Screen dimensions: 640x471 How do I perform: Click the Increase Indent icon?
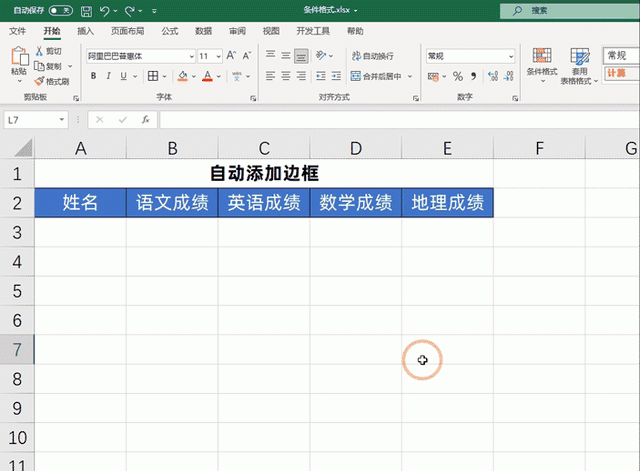click(x=336, y=76)
